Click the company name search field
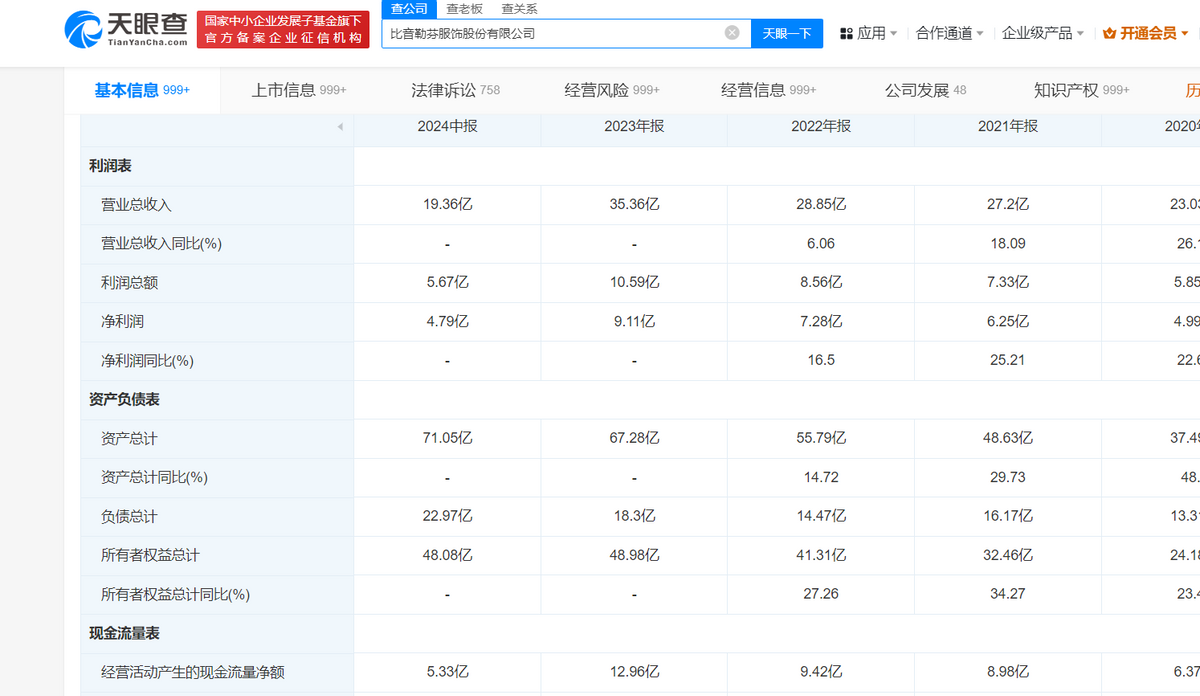This screenshot has width=1200, height=696. pos(550,33)
